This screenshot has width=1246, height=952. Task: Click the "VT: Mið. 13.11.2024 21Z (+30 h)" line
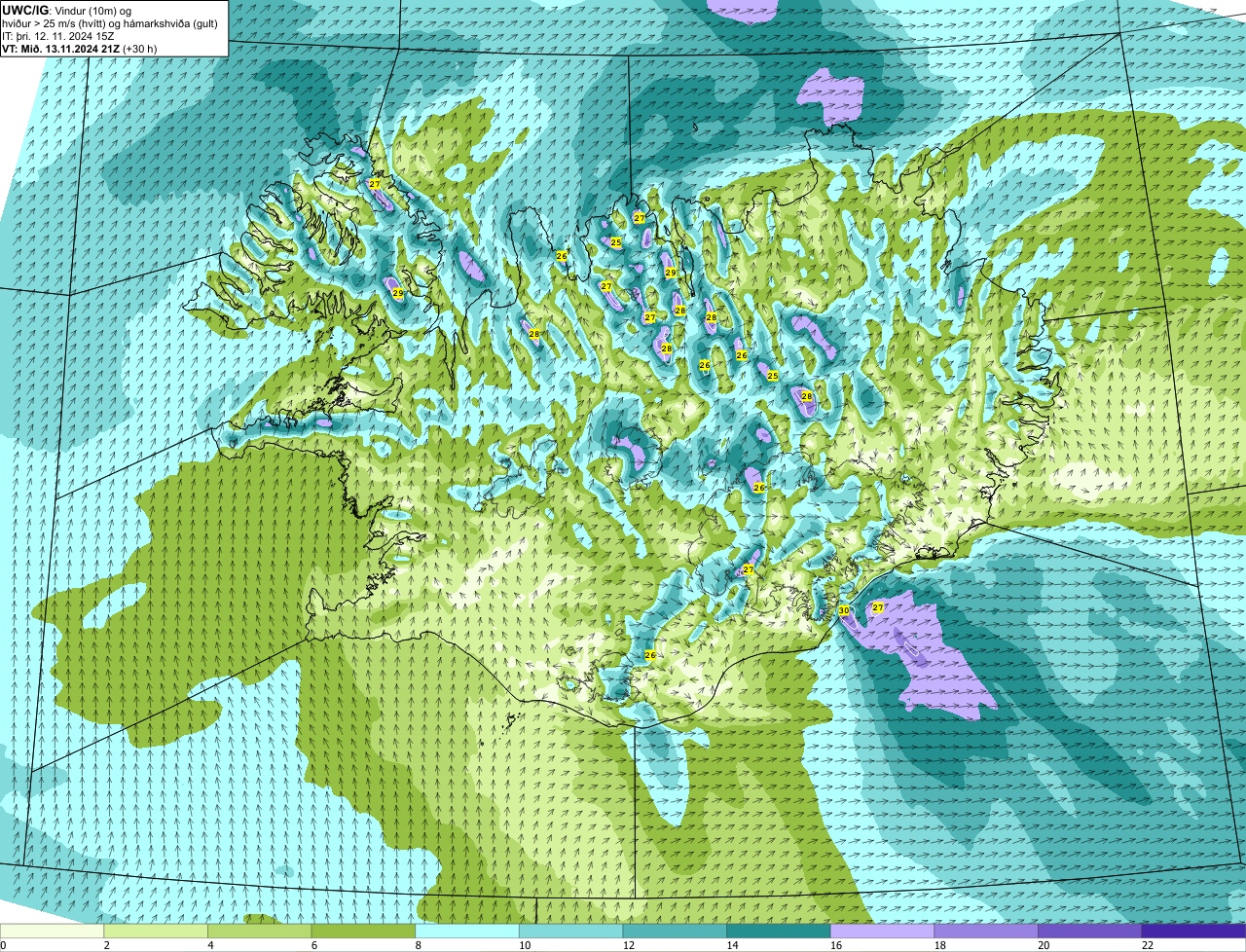coord(80,48)
